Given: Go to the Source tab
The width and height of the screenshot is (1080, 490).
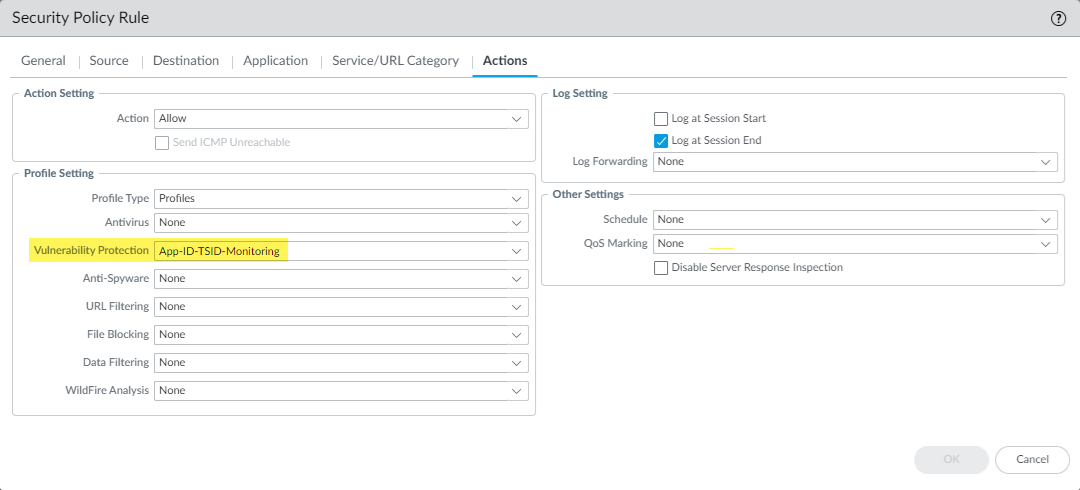Looking at the screenshot, I should pyautogui.click(x=109, y=61).
